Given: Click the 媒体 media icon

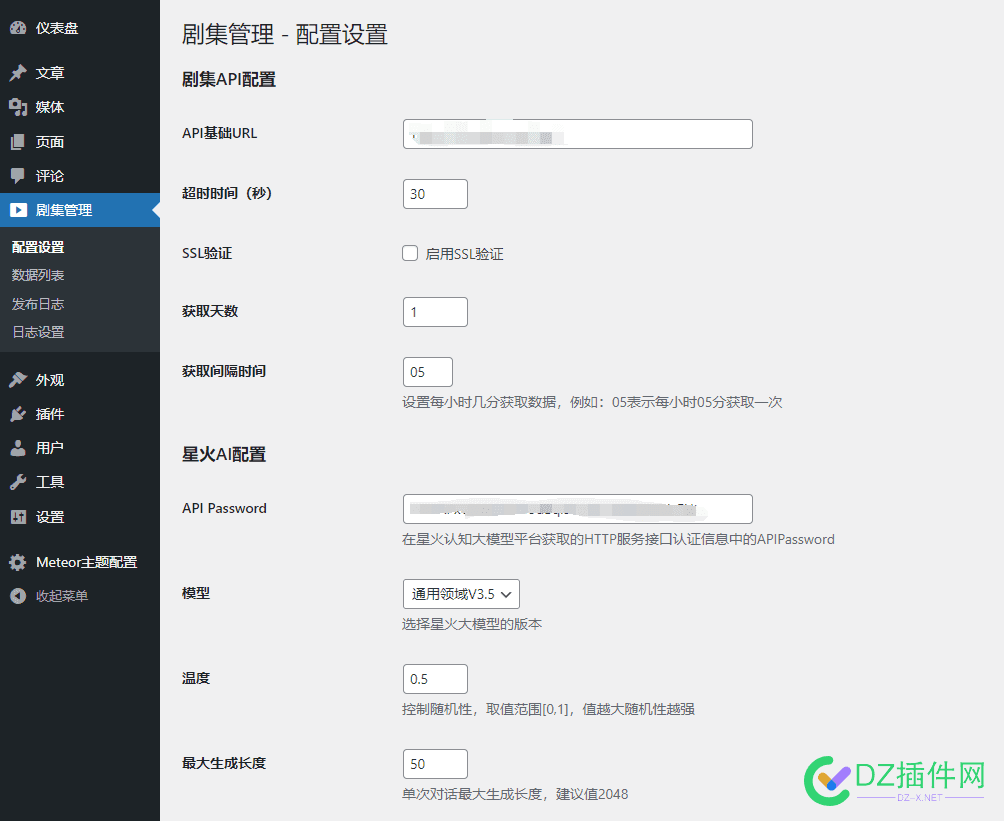Looking at the screenshot, I should tap(18, 107).
